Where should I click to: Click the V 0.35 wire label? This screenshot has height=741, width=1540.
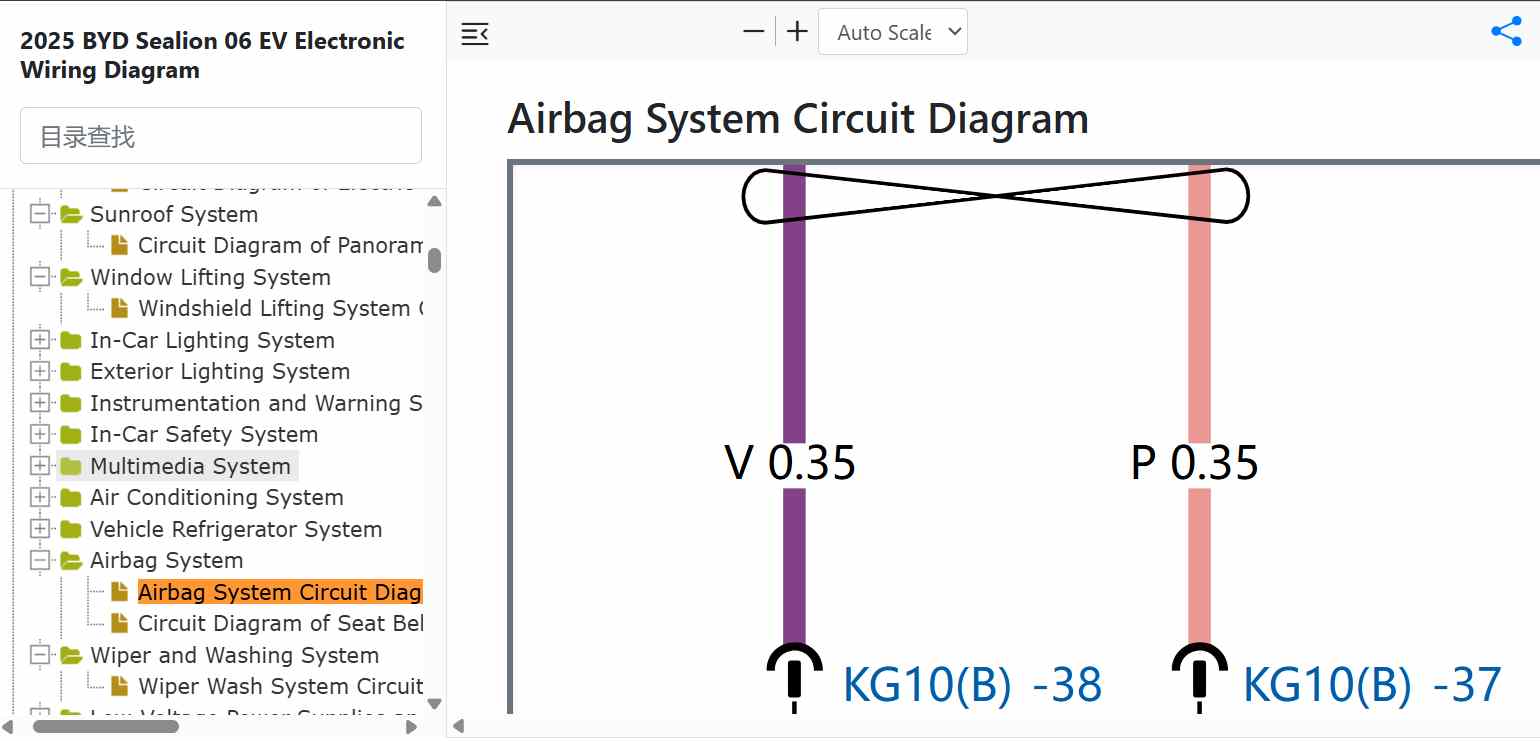(x=790, y=463)
